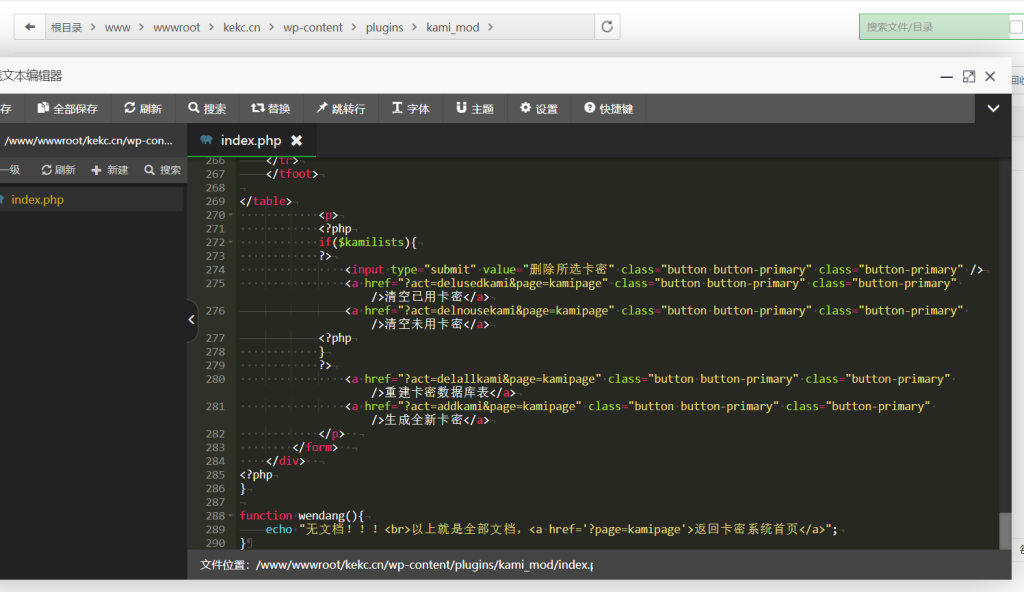Viewport: 1024px width, 592px height.
Task: Tick the checkbox beside the file search box
Action: click(x=1016, y=28)
